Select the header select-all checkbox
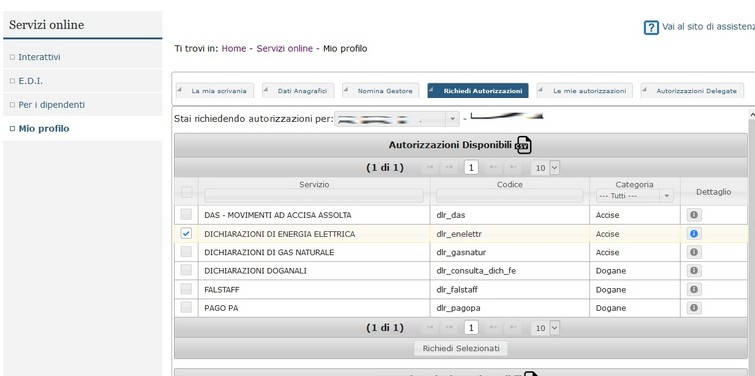Image resolution: width=755 pixels, height=376 pixels. click(x=186, y=192)
